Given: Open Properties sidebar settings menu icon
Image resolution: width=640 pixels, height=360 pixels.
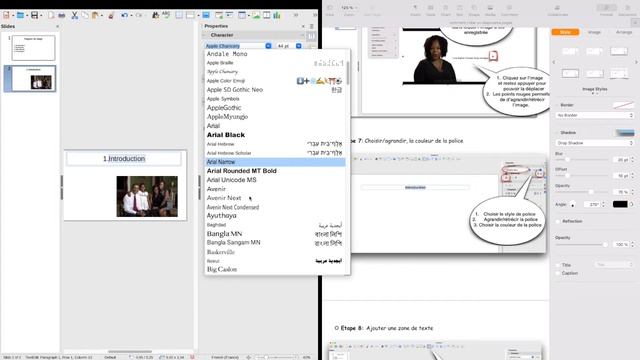Looking at the screenshot, I should (x=311, y=26).
